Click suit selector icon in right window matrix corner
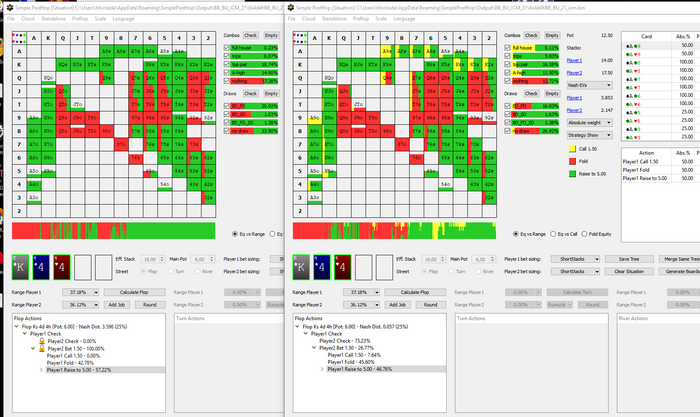700x417 pixels. click(300, 38)
